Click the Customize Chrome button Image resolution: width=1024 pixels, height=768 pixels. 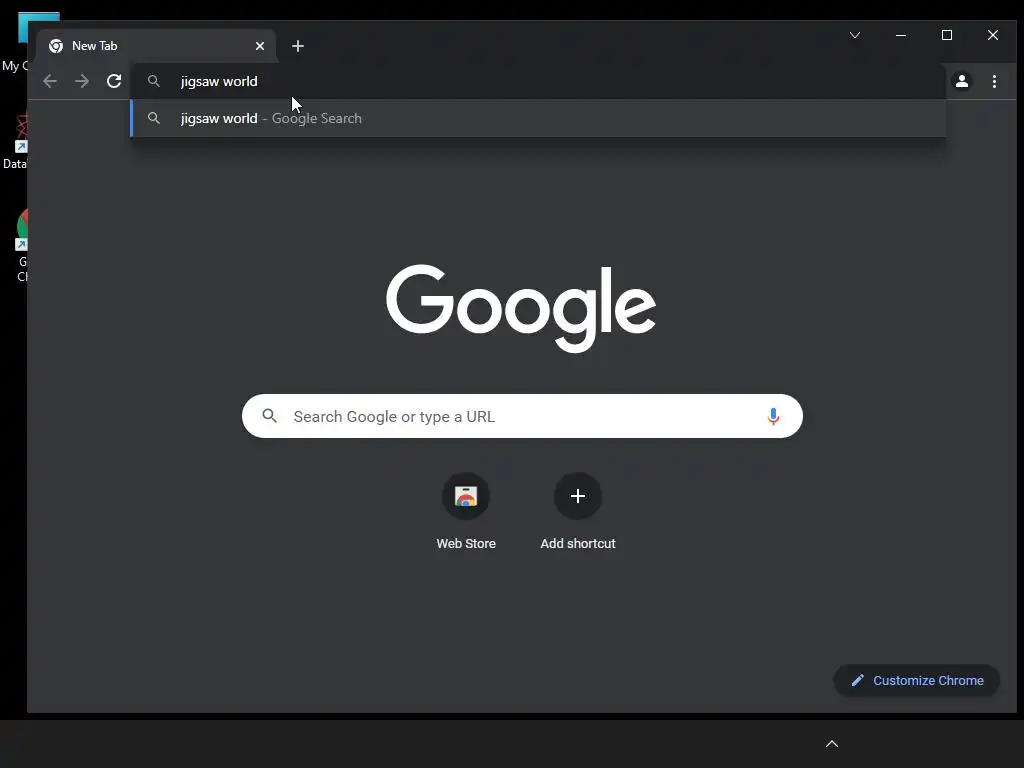point(917,680)
